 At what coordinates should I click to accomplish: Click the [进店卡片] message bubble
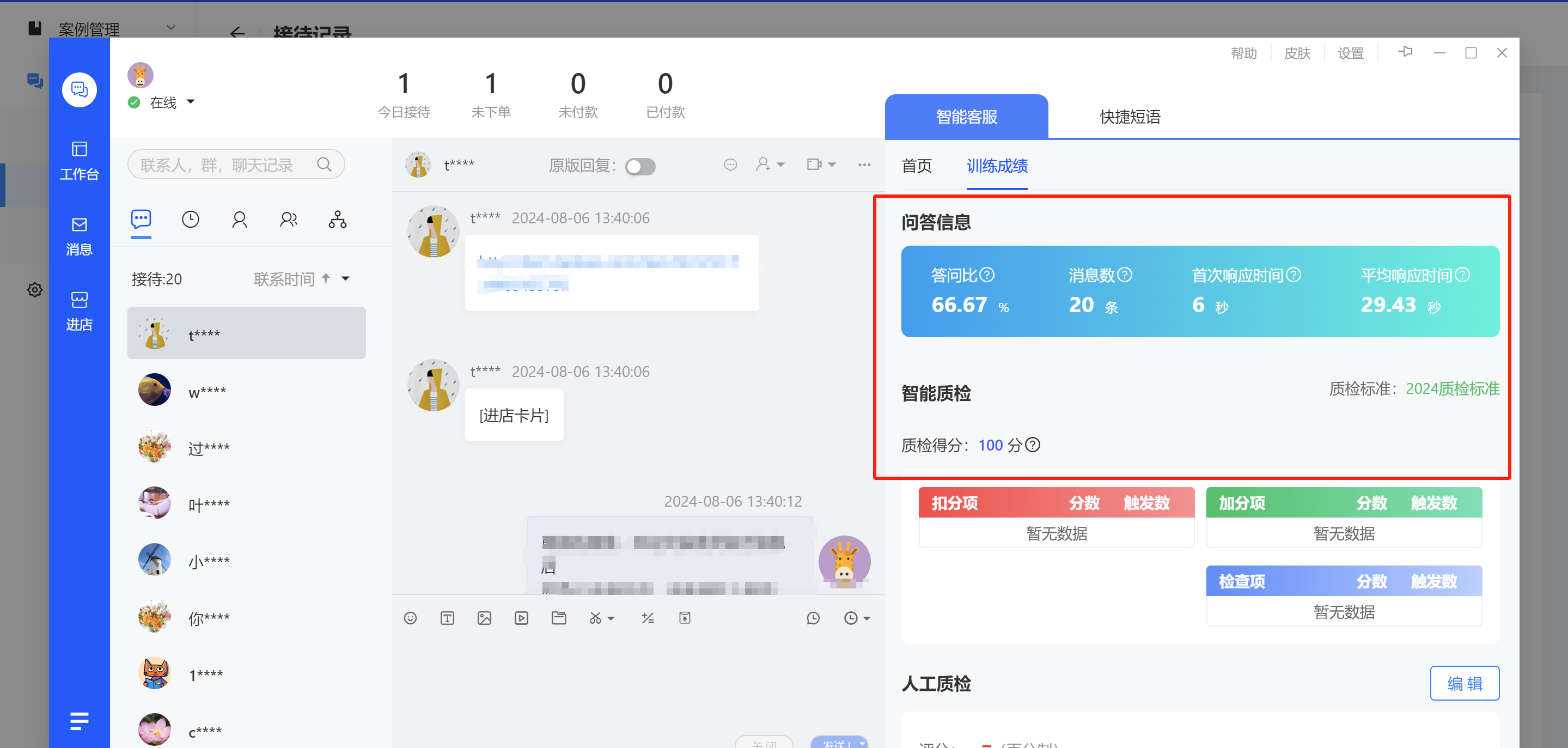pyautogui.click(x=514, y=415)
